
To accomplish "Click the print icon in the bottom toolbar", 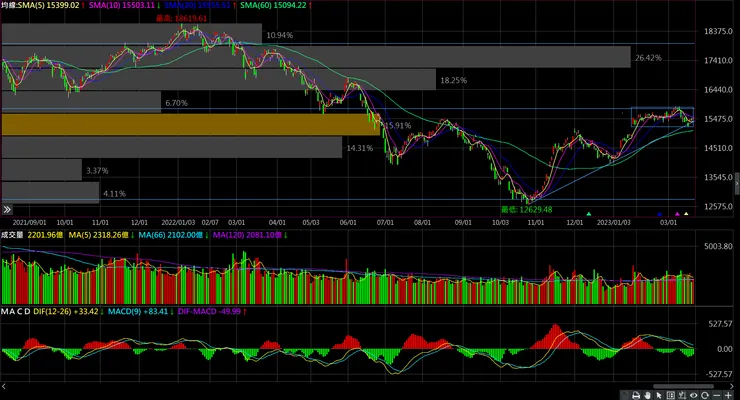I will point(636,395).
